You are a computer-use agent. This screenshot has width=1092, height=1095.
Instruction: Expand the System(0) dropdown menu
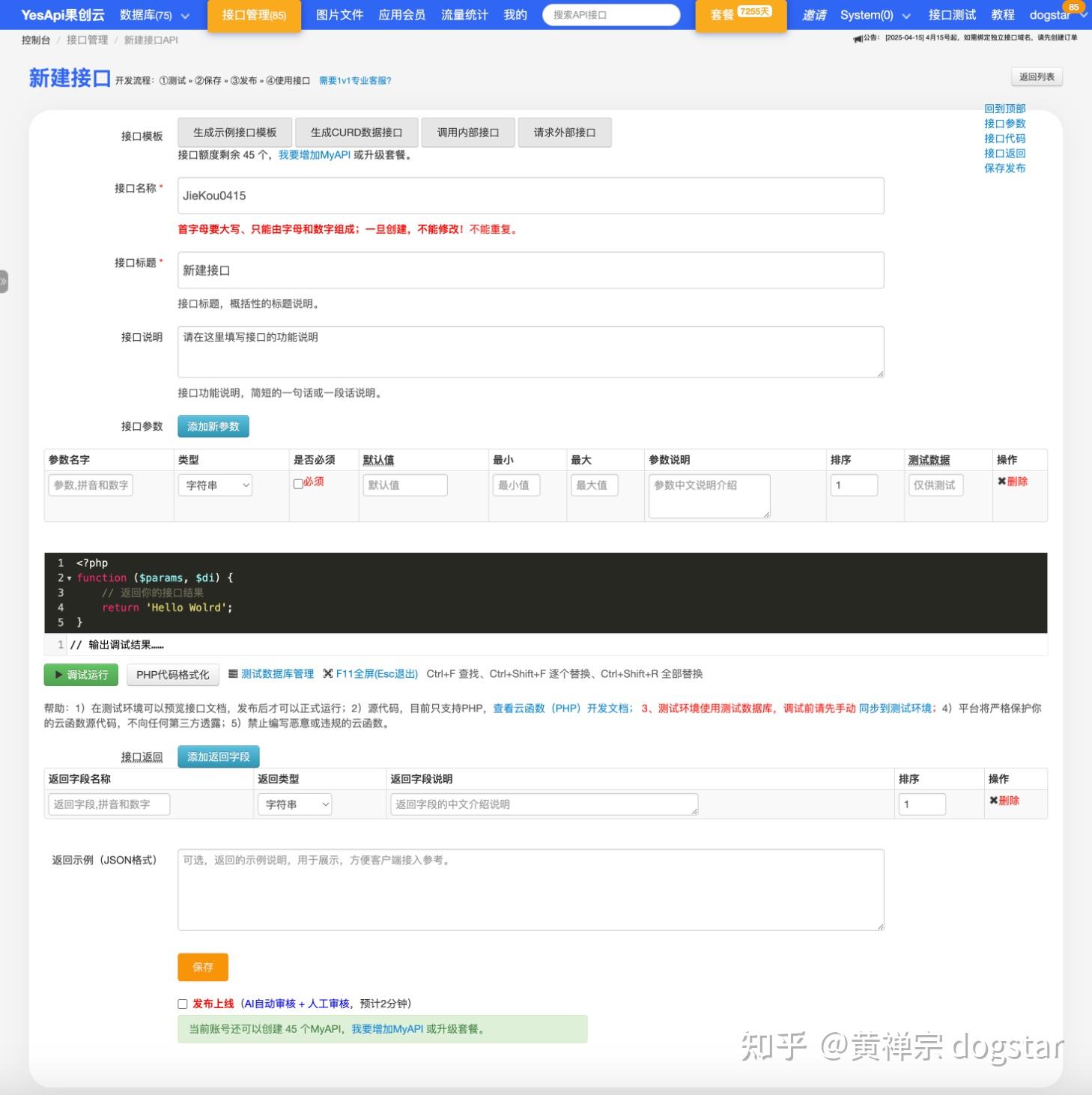pyautogui.click(x=873, y=14)
